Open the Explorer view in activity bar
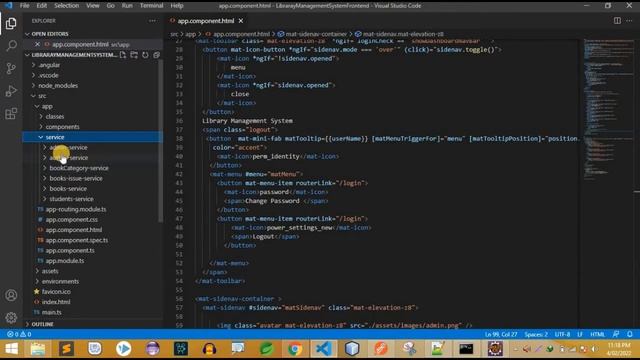This screenshot has width=640, height=360. 11,24
